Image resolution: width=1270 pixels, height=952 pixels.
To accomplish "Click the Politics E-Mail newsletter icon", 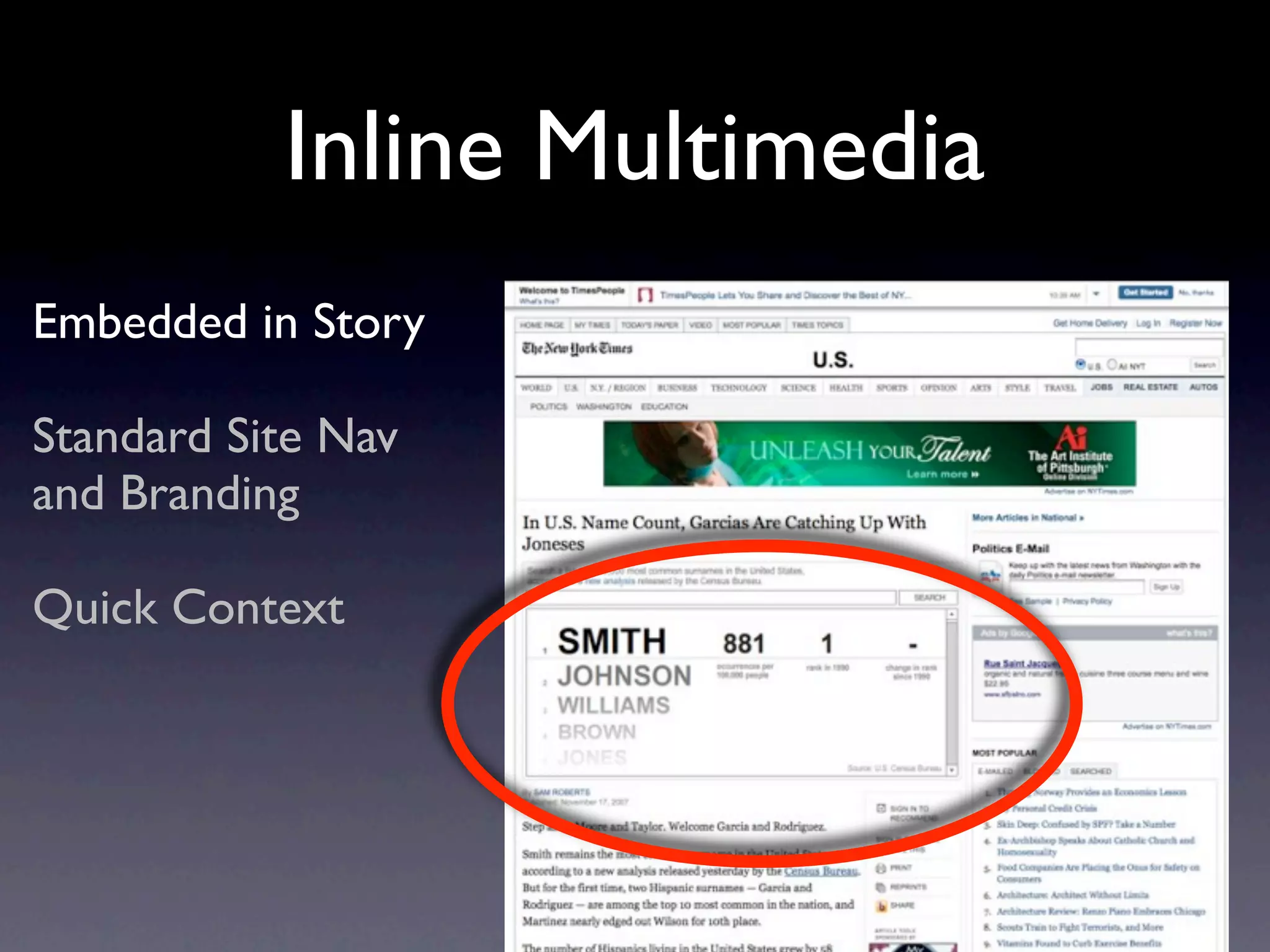I will click(990, 575).
